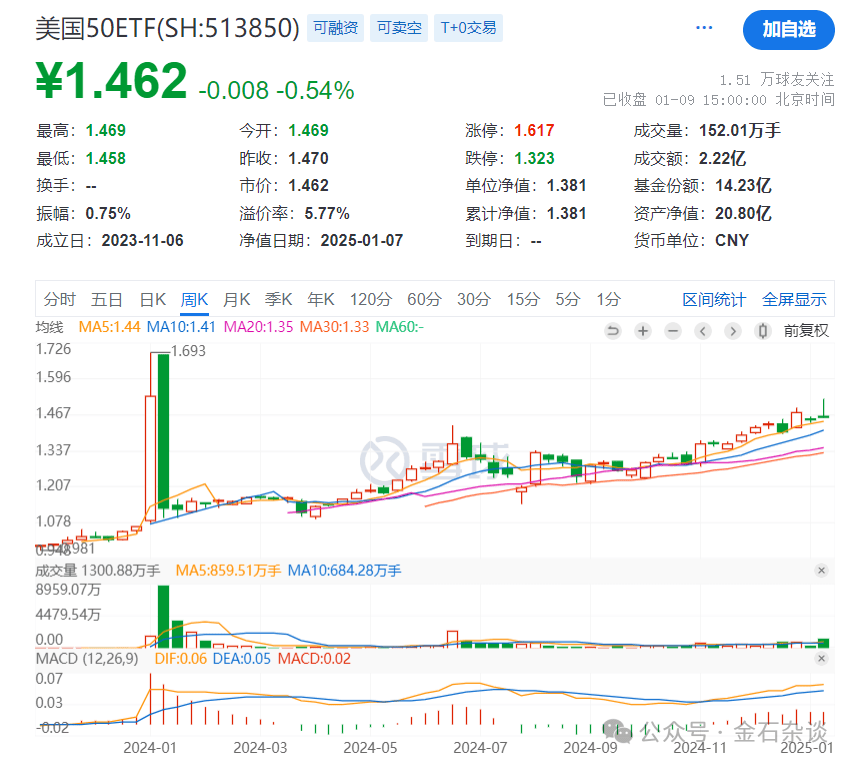
Task: Click the 可融资 tag
Action: pos(335,28)
